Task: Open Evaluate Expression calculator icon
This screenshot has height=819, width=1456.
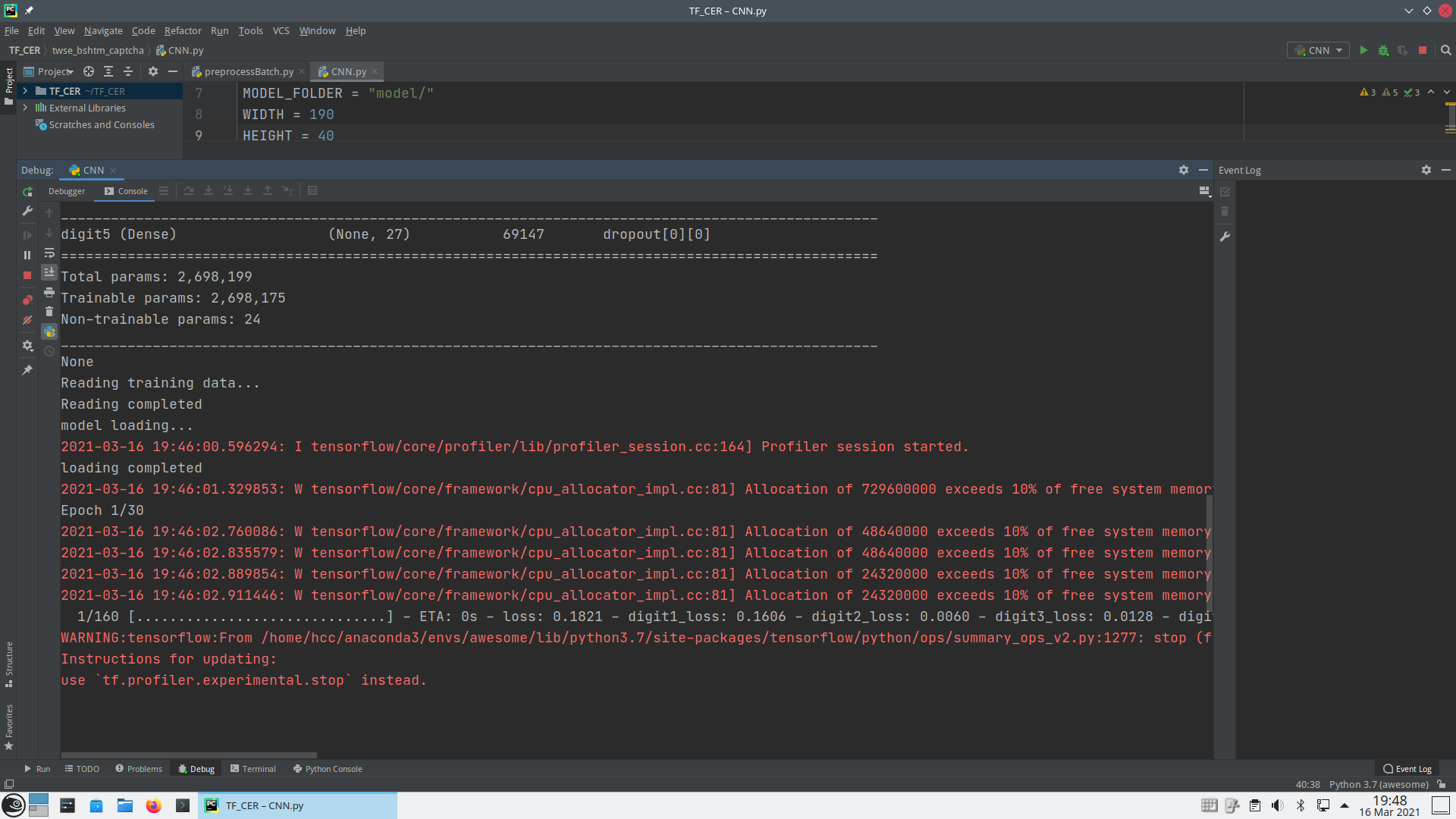Action: [x=312, y=190]
